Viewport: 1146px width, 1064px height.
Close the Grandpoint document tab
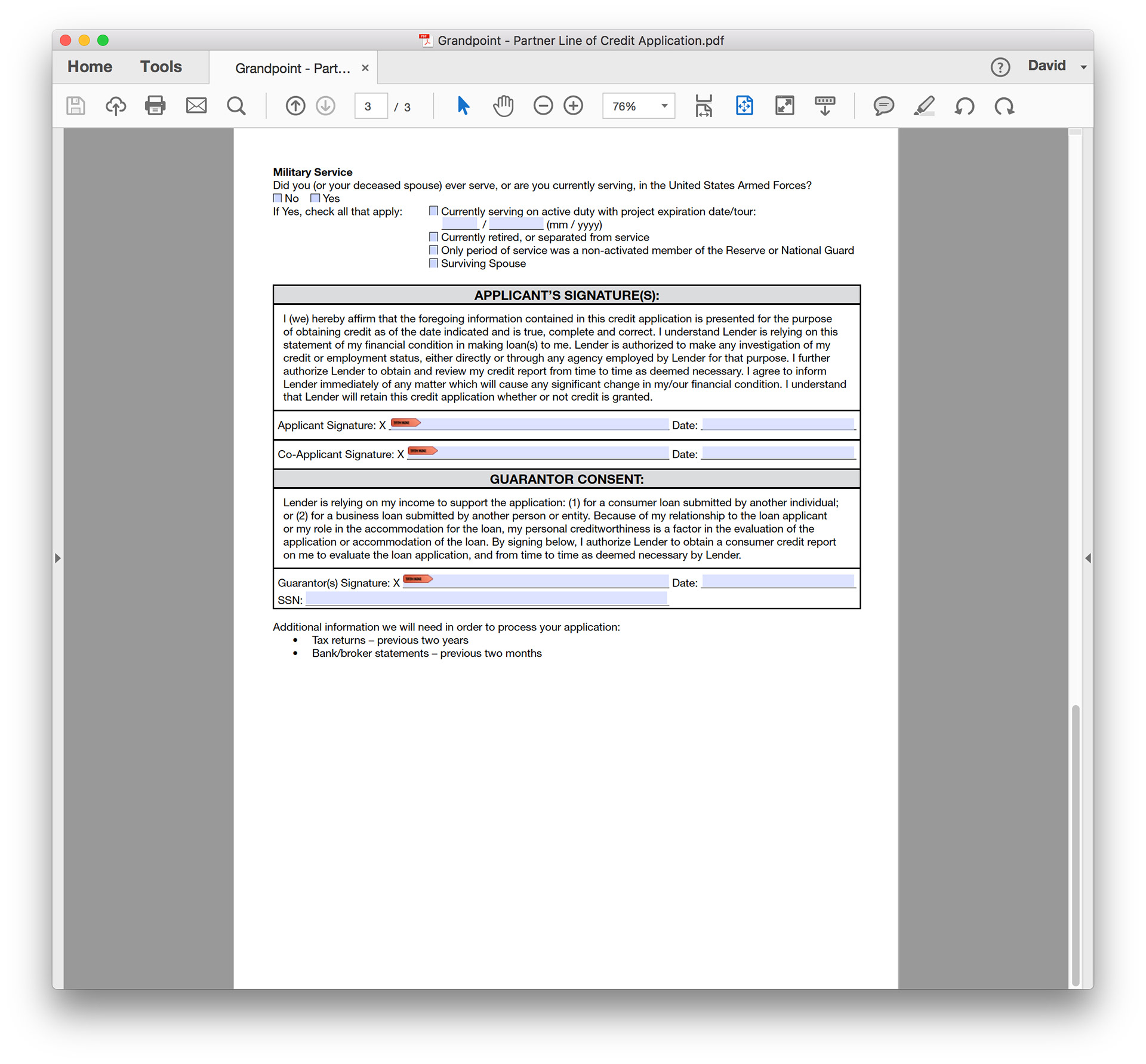coord(365,68)
